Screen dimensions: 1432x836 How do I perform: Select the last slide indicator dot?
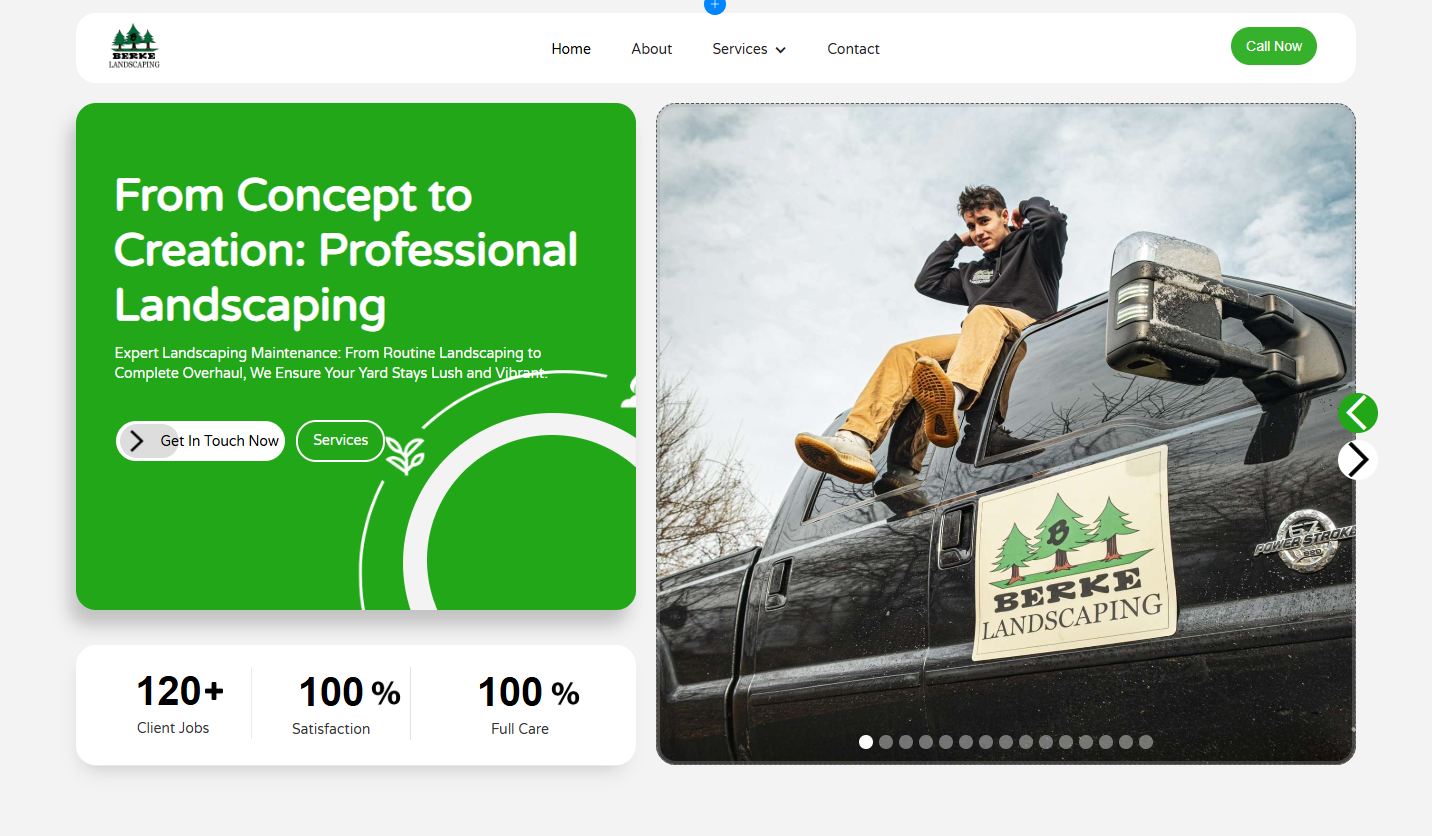[x=1146, y=742]
